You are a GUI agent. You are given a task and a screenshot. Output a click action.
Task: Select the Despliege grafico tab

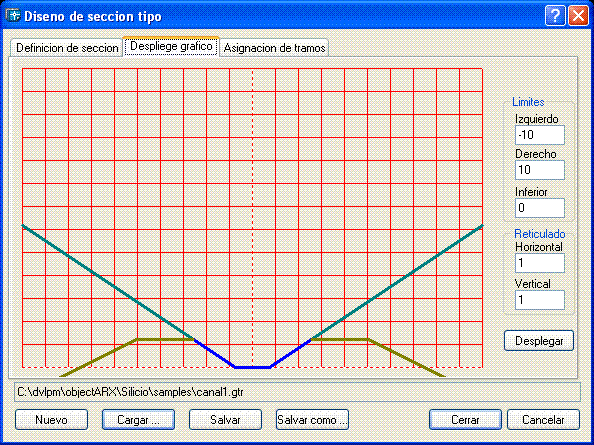pos(171,46)
